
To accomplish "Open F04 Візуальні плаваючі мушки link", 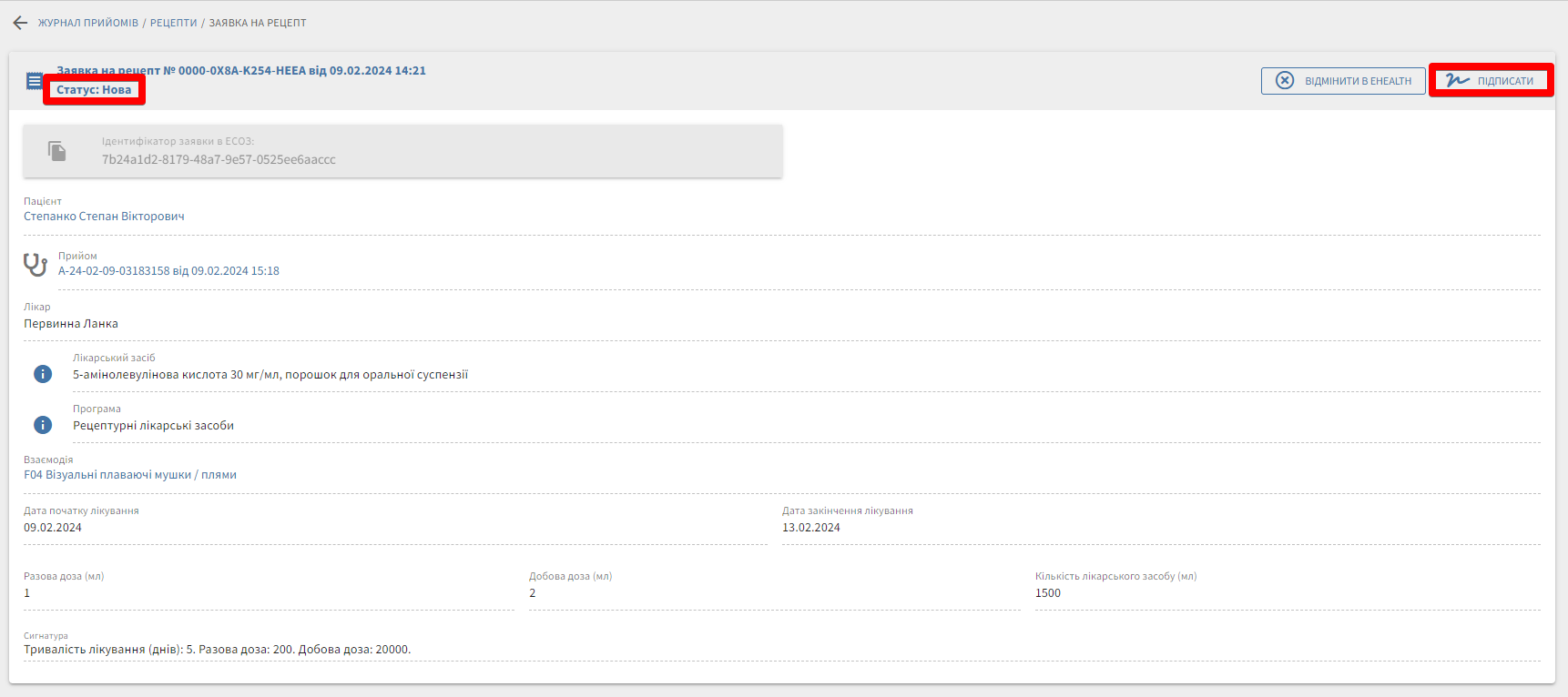I will click(130, 475).
